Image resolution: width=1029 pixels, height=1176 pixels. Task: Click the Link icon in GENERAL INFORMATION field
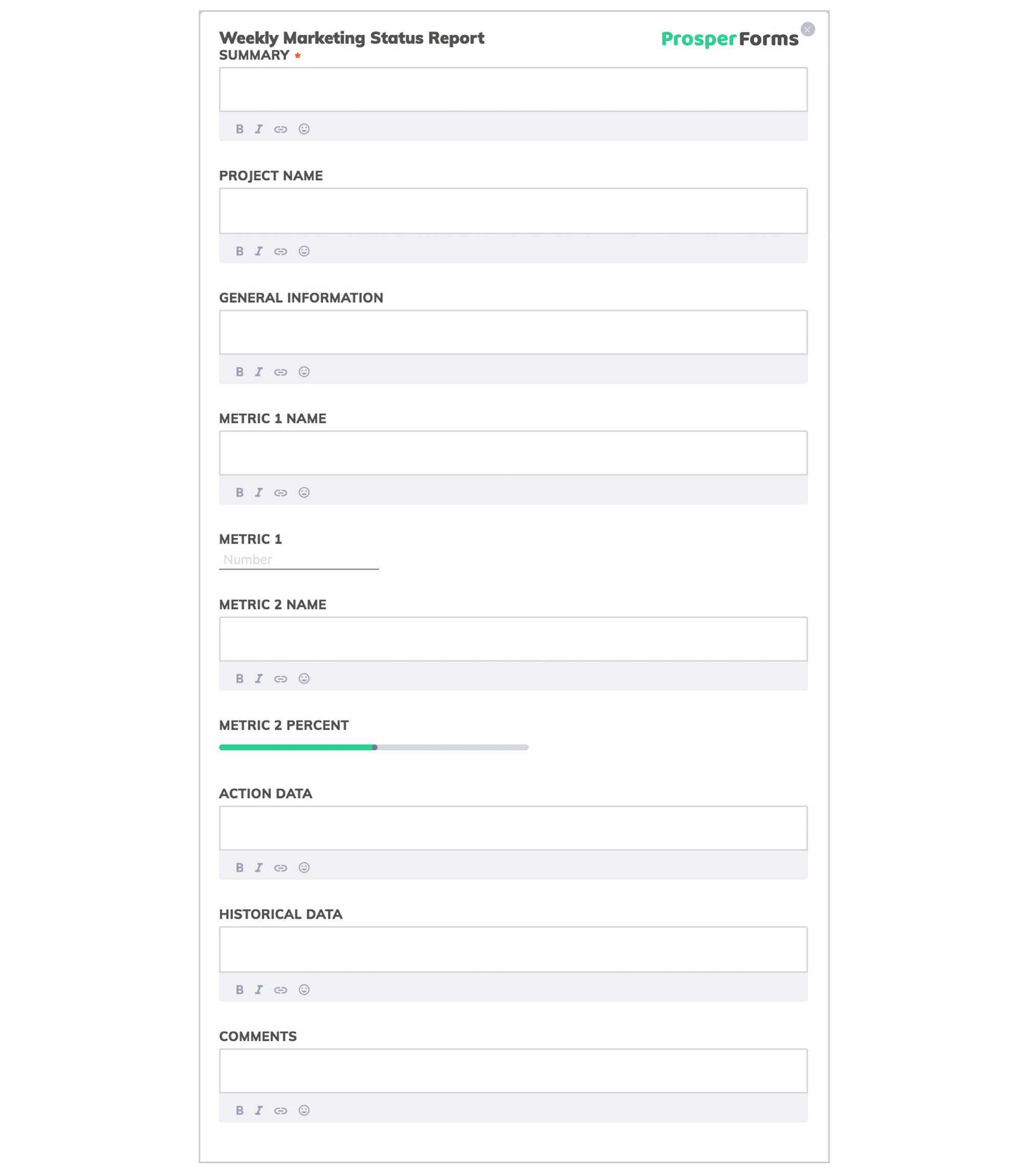pyautogui.click(x=281, y=372)
